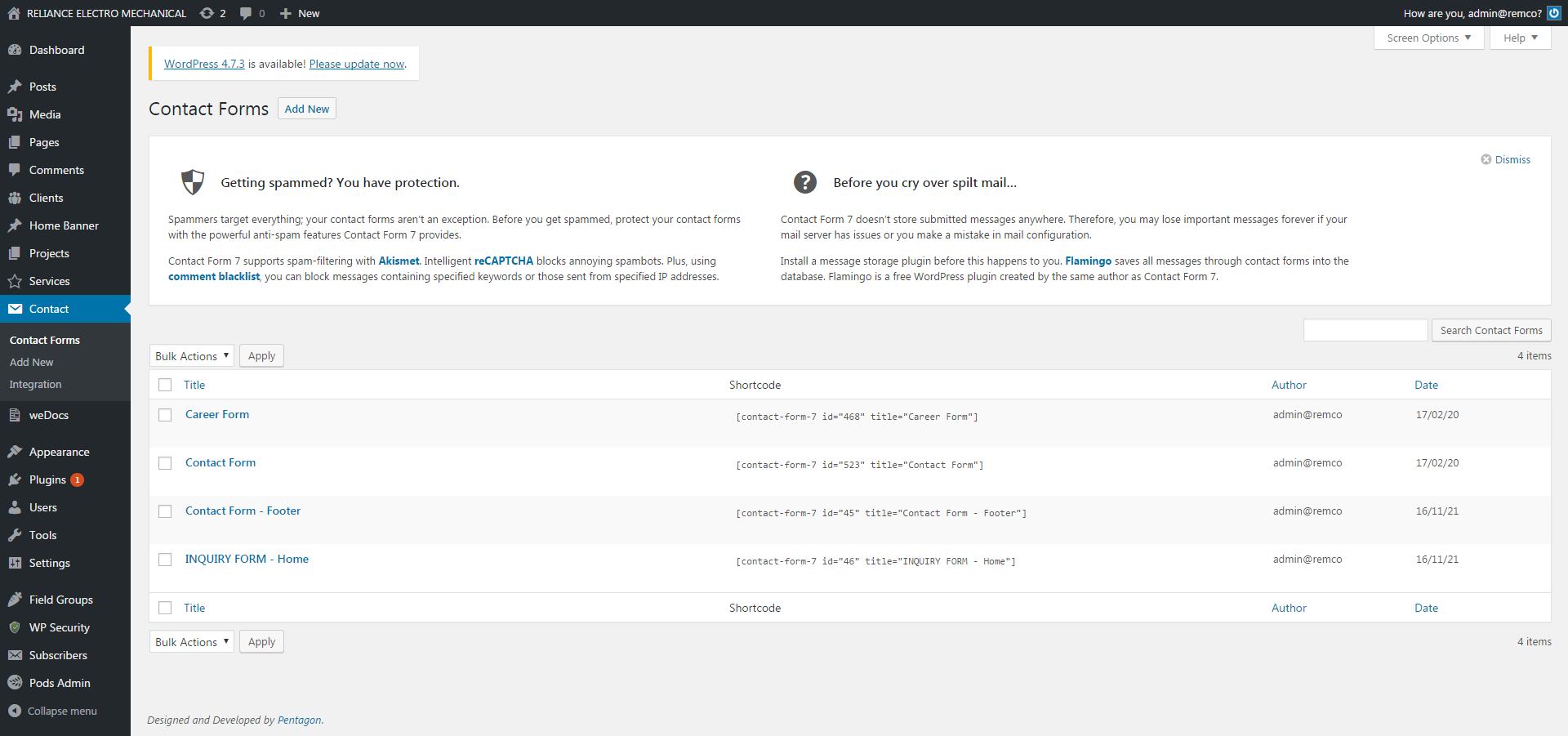Open the Plugins update count badge
This screenshot has height=736, width=1568.
click(77, 480)
